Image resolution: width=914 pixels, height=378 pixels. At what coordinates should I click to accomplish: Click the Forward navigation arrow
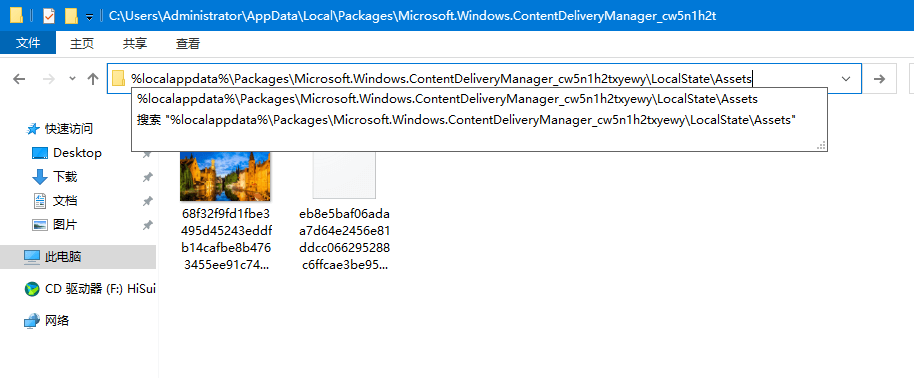click(x=48, y=79)
